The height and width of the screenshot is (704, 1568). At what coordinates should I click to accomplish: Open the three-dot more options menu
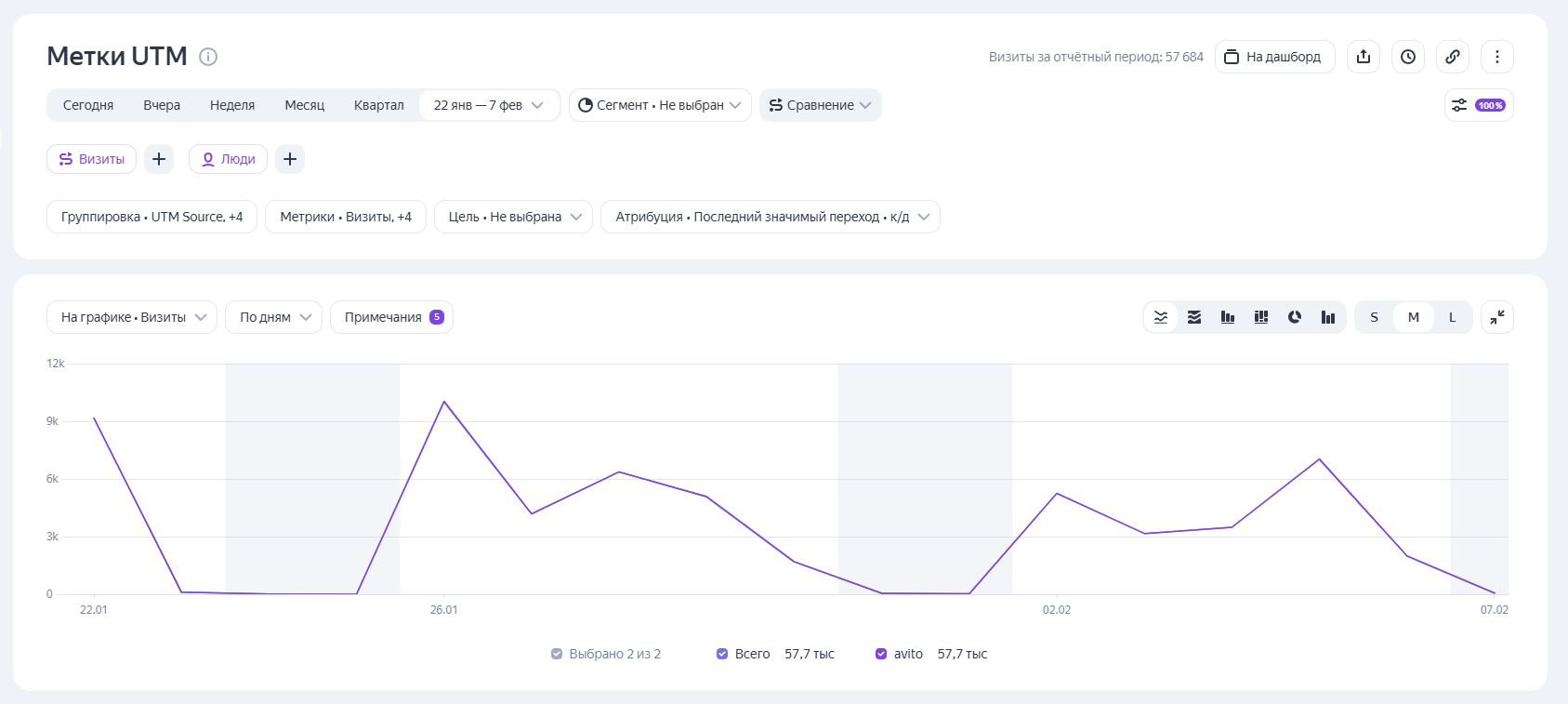click(x=1496, y=57)
